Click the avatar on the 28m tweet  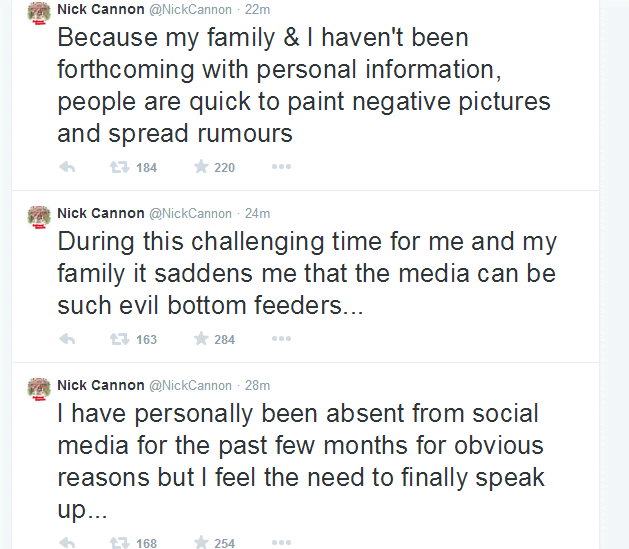(x=39, y=390)
